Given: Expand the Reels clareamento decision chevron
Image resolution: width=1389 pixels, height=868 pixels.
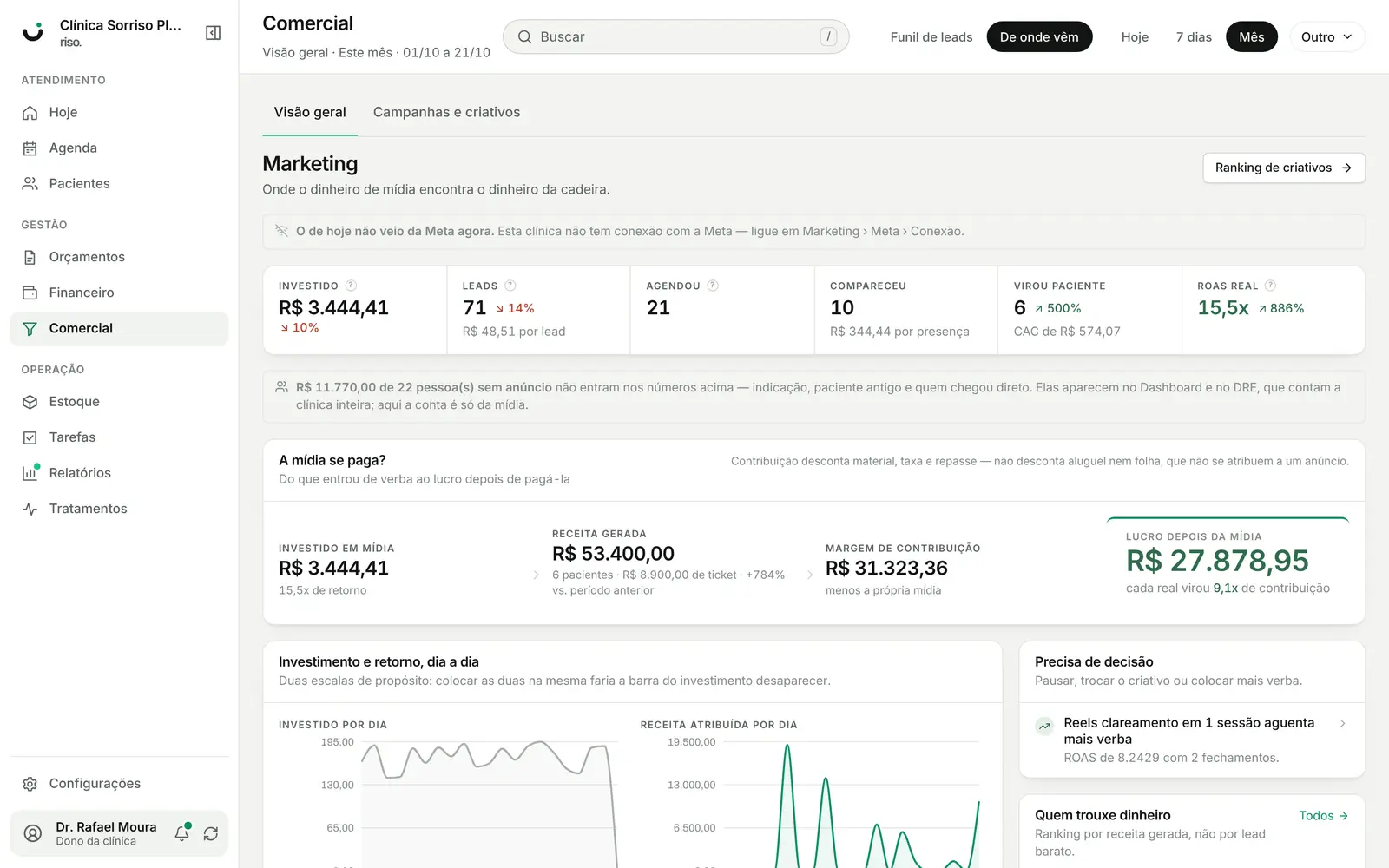Looking at the screenshot, I should (1342, 723).
